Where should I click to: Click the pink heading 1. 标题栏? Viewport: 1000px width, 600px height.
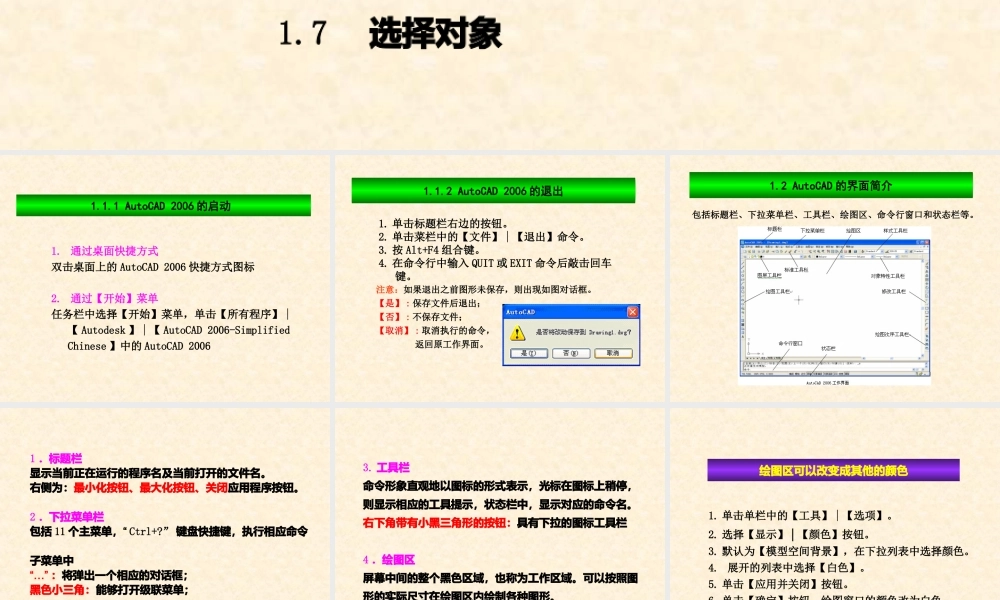tap(55, 458)
